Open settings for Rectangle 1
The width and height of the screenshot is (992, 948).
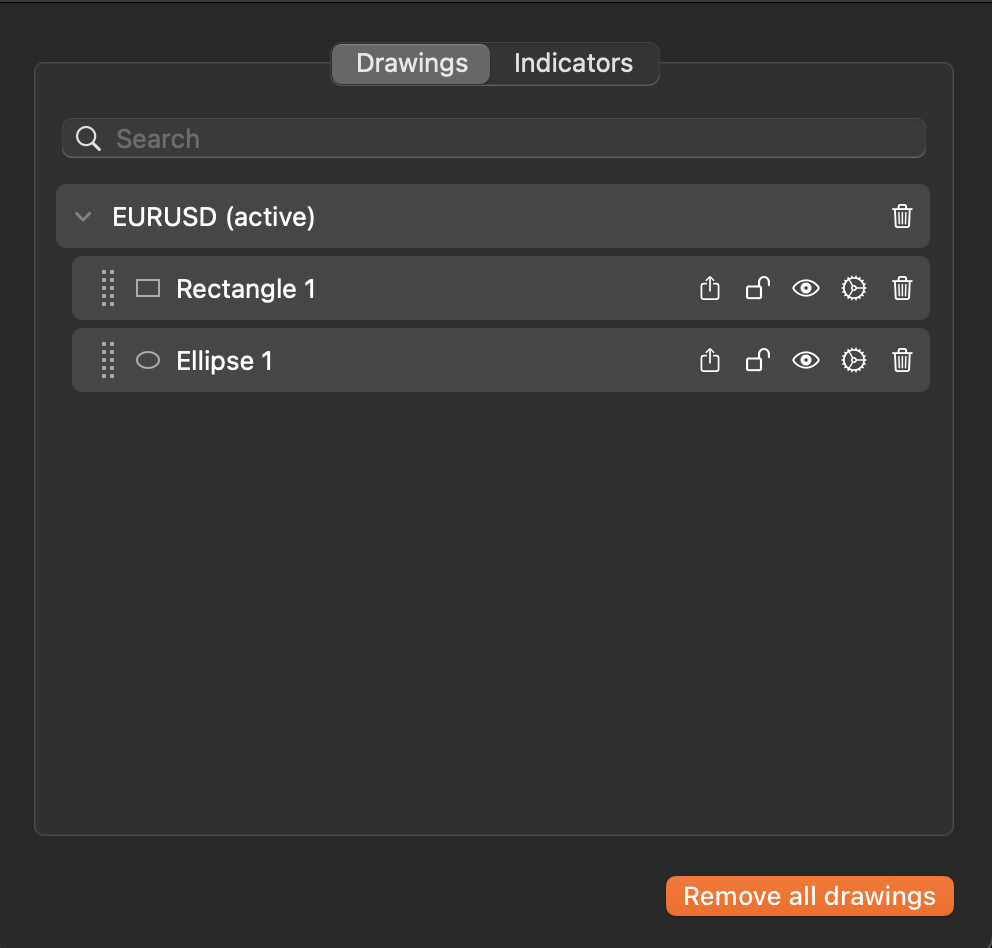pyautogui.click(x=853, y=289)
